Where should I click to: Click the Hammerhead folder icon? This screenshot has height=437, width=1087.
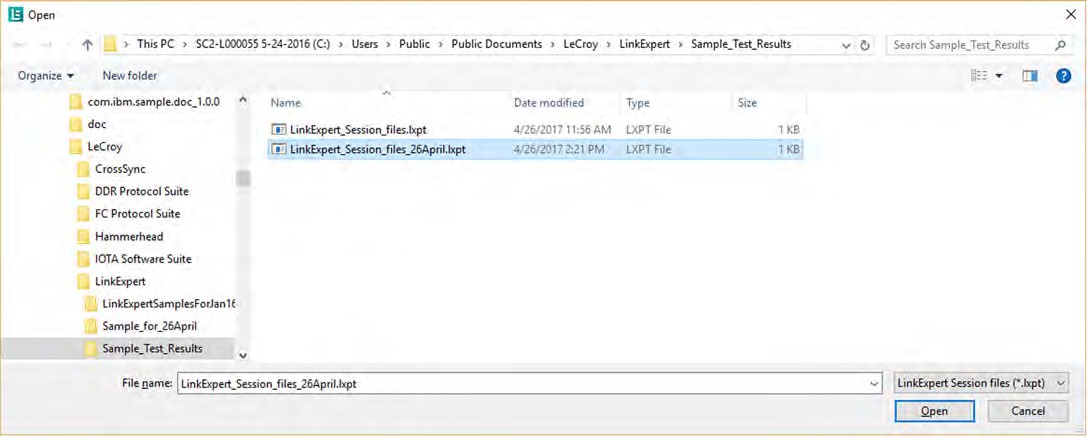pyautogui.click(x=83, y=237)
